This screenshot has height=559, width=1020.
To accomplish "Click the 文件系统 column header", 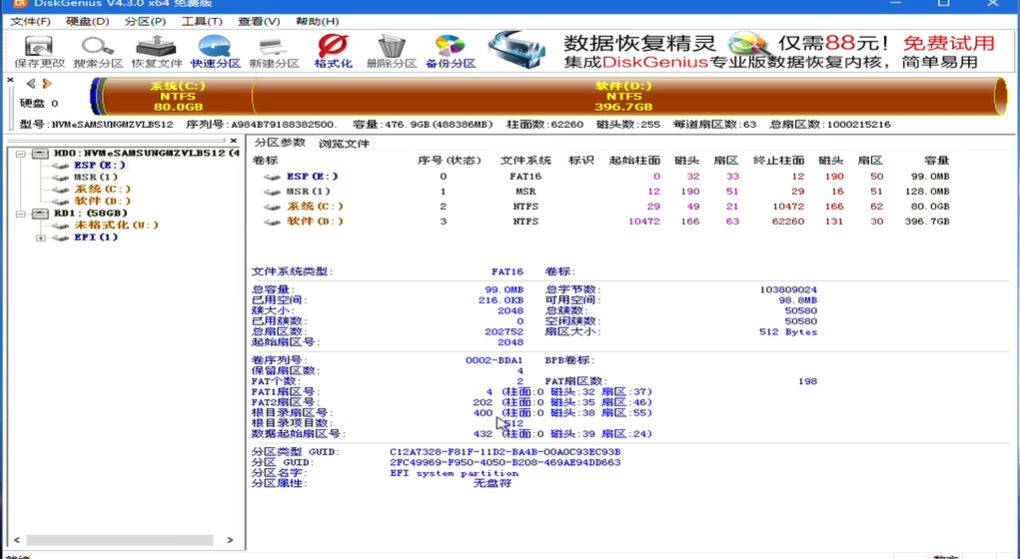I will 526,160.
